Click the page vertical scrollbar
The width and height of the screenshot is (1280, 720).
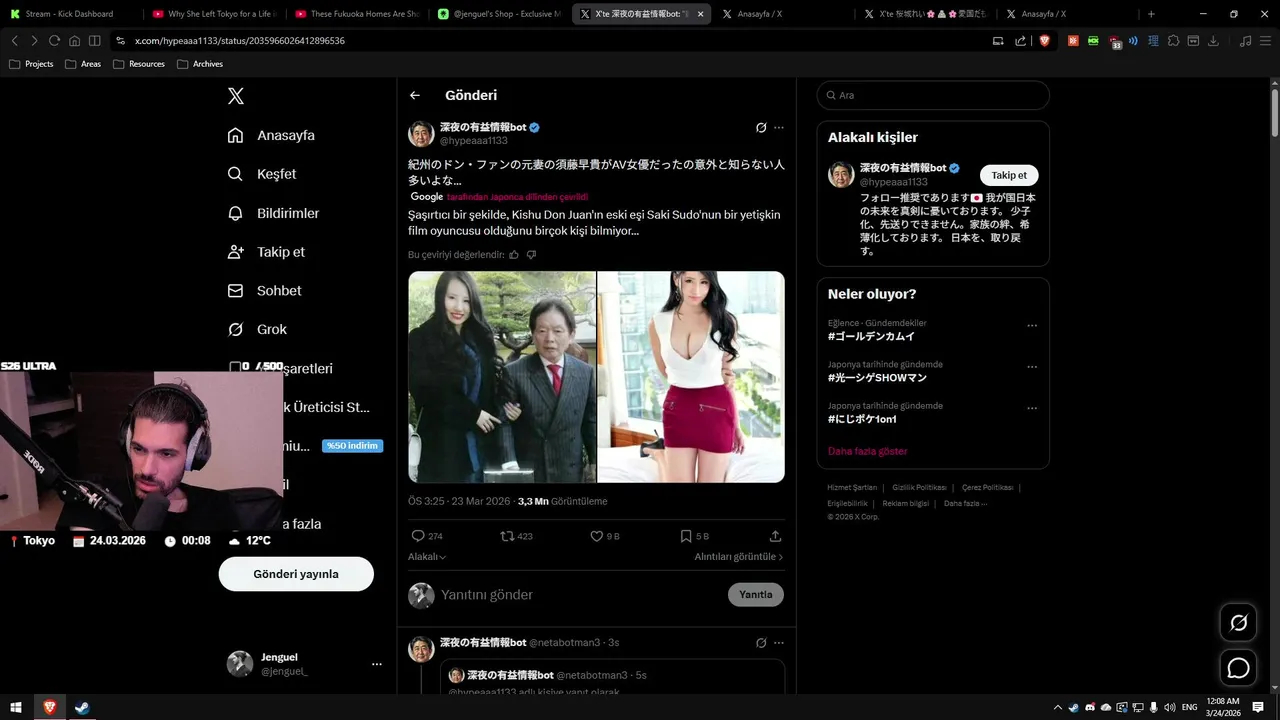1274,112
